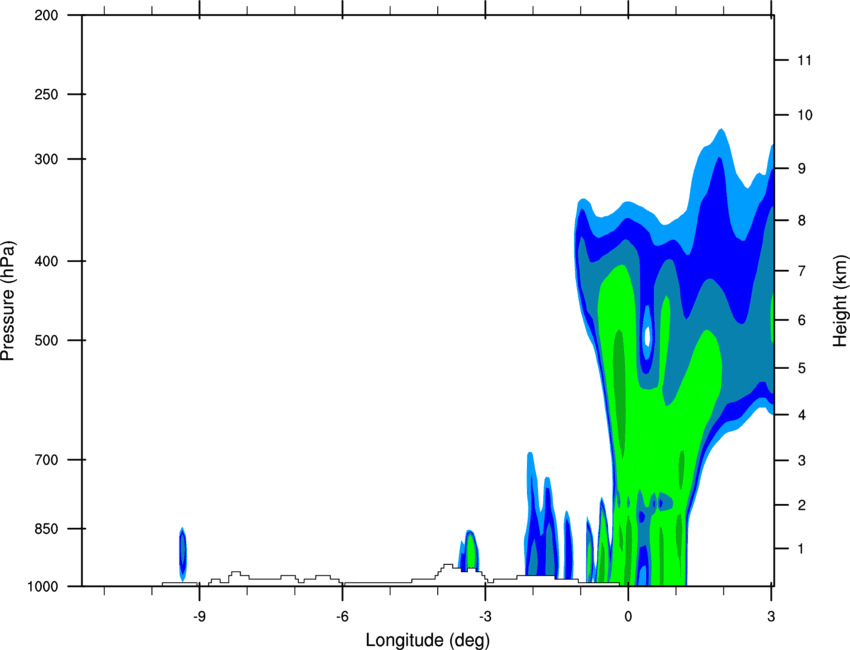Screen dimensions: 850x650
Task: Click the -3 longitude tick label
Action: [485, 616]
